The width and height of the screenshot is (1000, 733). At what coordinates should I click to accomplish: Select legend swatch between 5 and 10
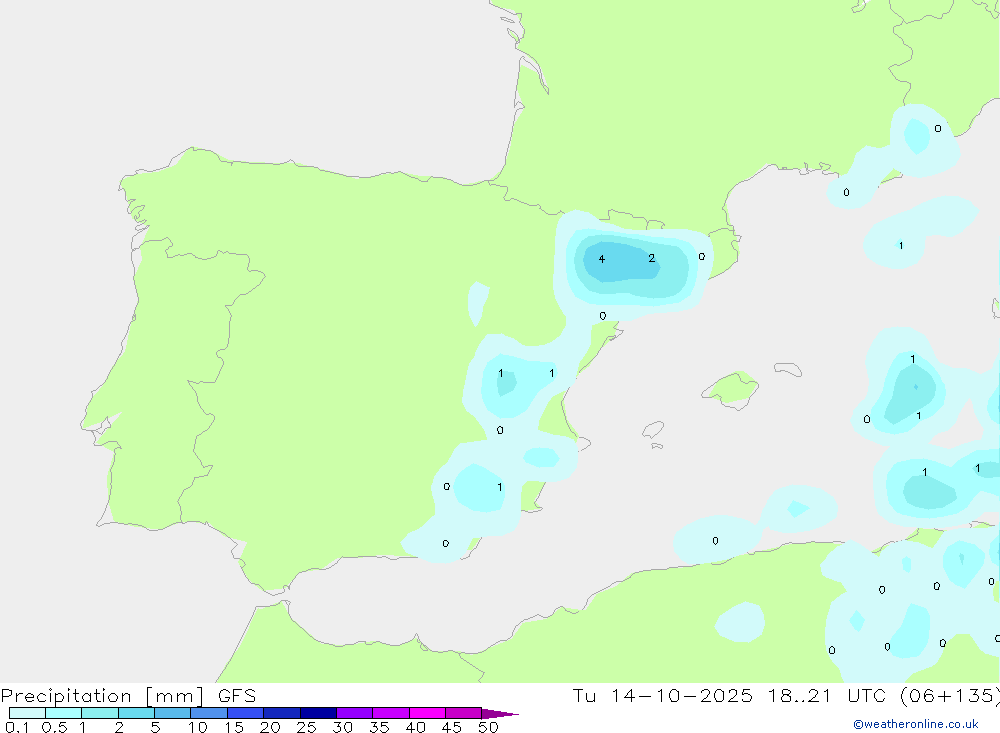(x=173, y=713)
